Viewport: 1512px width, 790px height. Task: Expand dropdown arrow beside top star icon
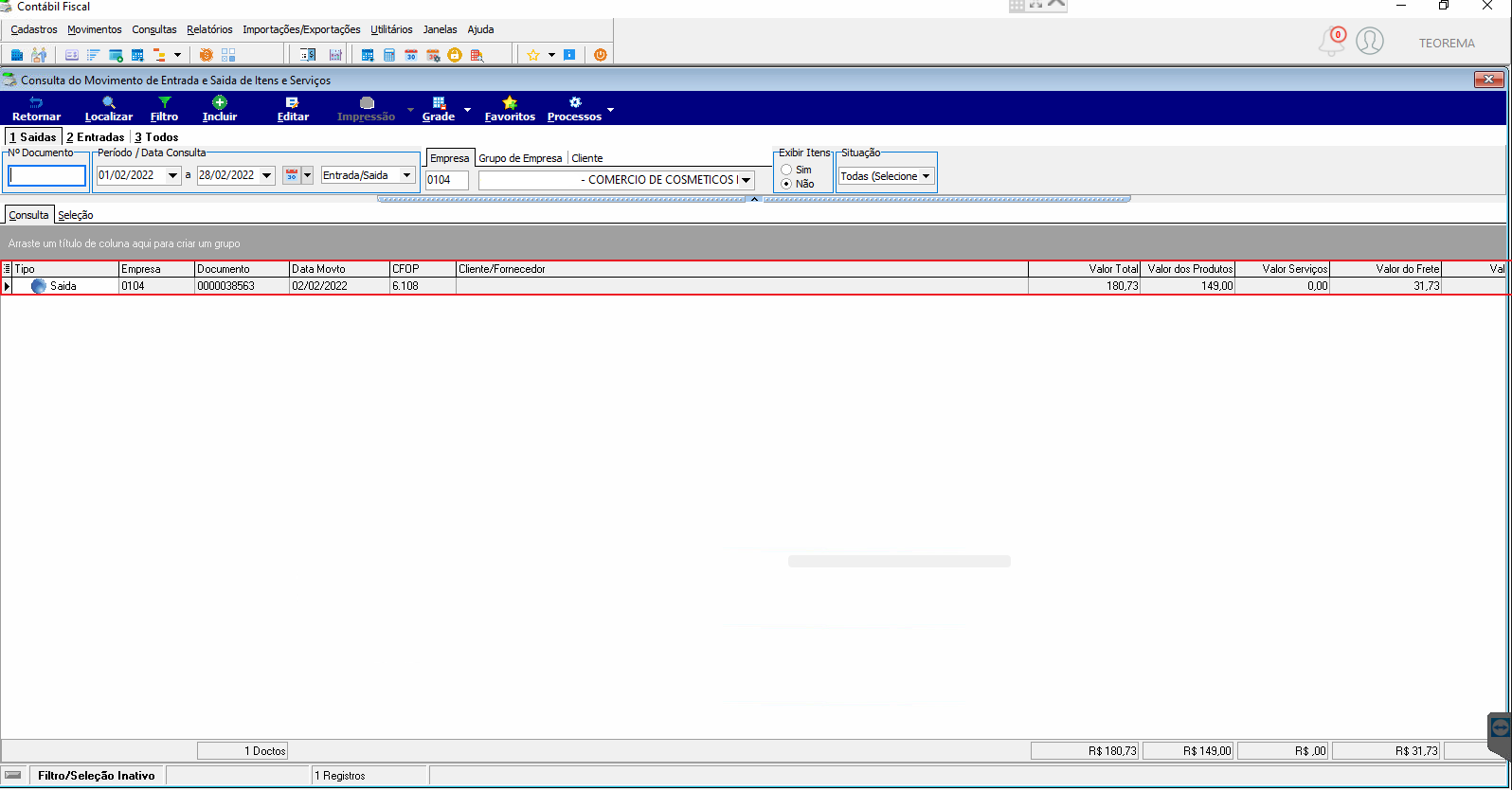551,55
